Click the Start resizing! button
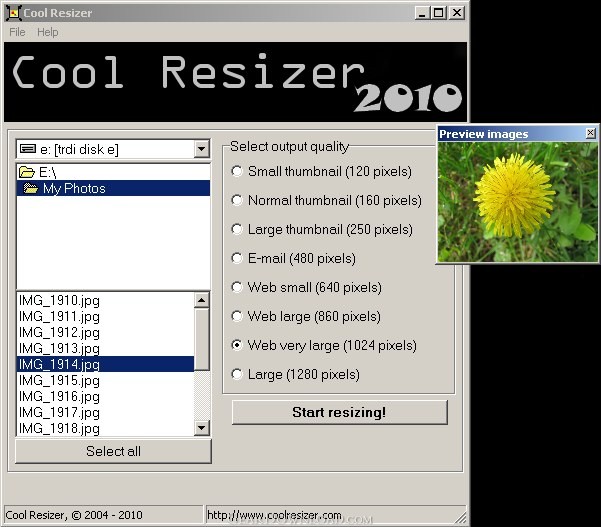 [x=340, y=412]
